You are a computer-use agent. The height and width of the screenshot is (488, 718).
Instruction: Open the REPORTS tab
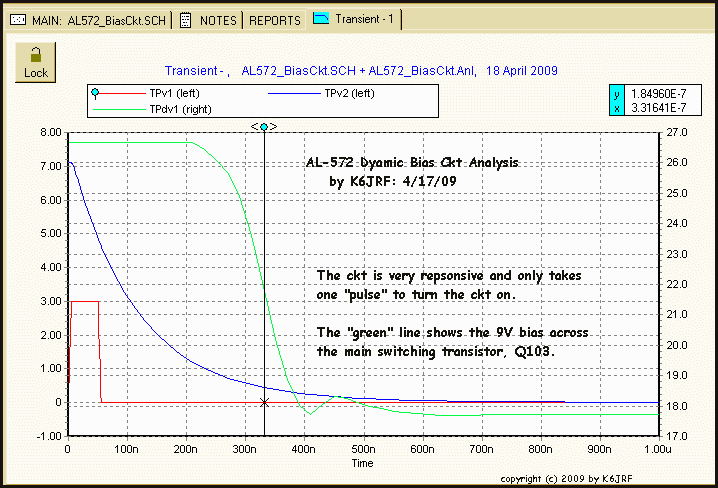(275, 21)
